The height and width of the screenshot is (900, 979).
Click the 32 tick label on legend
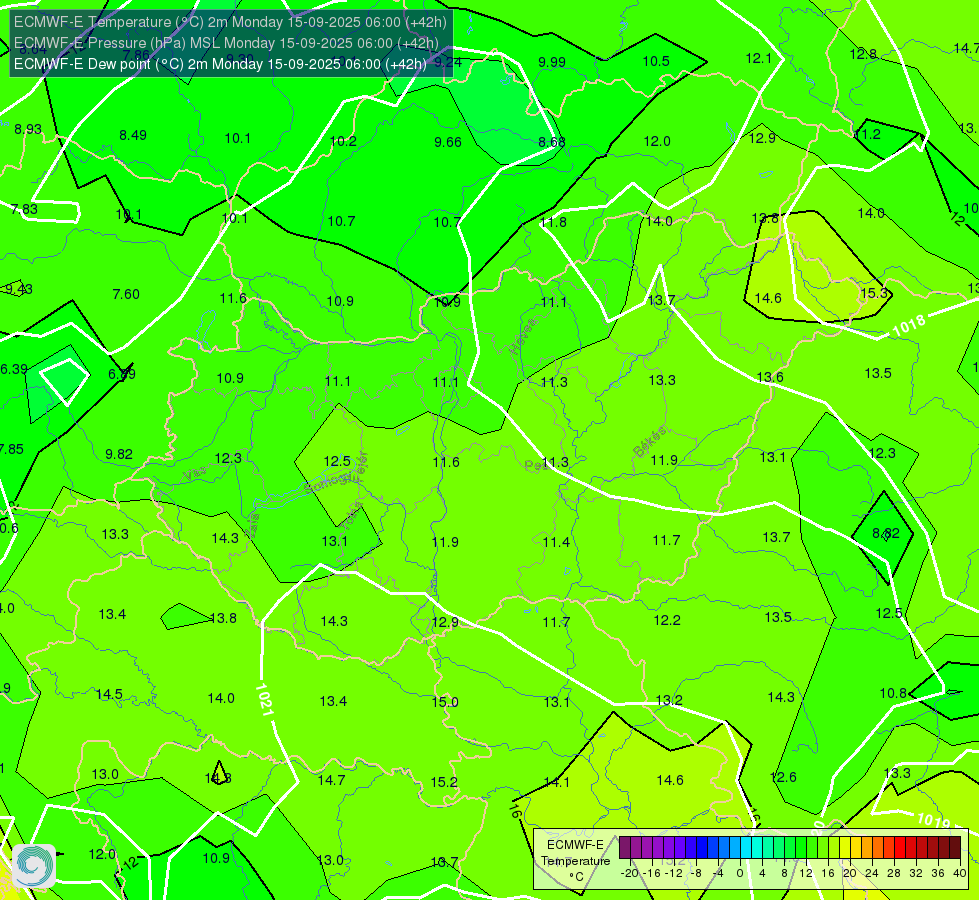(915, 873)
